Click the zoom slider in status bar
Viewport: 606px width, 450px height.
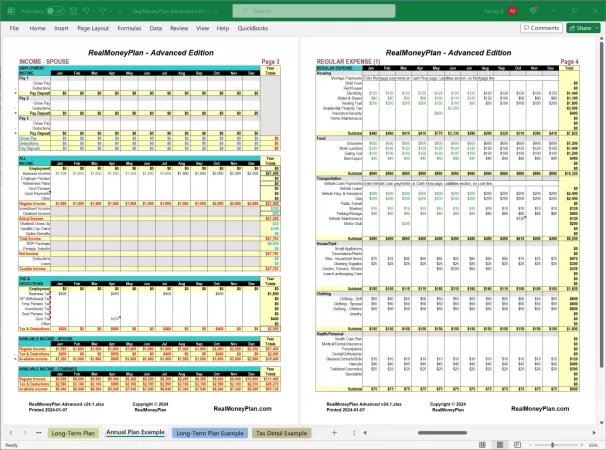pyautogui.click(x=553, y=444)
